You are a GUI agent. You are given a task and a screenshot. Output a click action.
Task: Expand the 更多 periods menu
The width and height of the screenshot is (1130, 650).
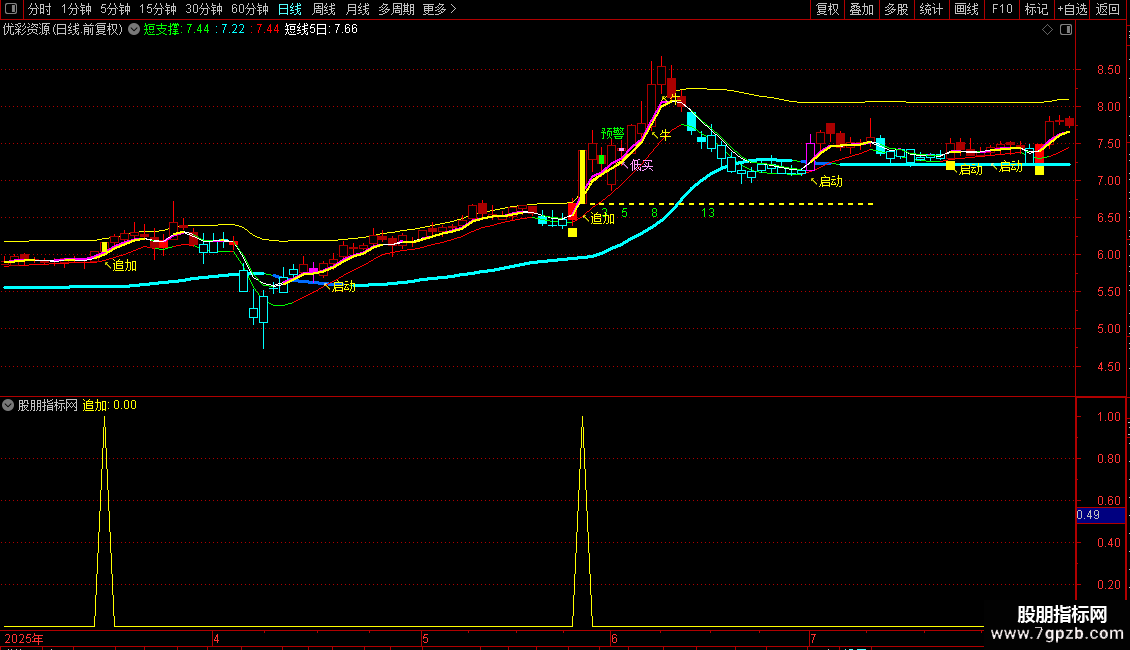pos(439,9)
